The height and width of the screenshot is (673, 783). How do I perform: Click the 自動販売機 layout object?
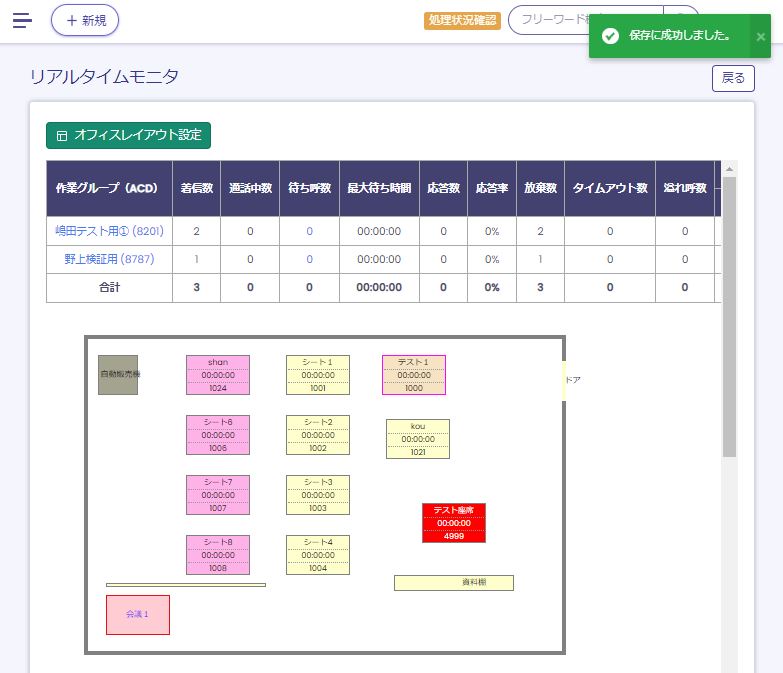coord(118,375)
